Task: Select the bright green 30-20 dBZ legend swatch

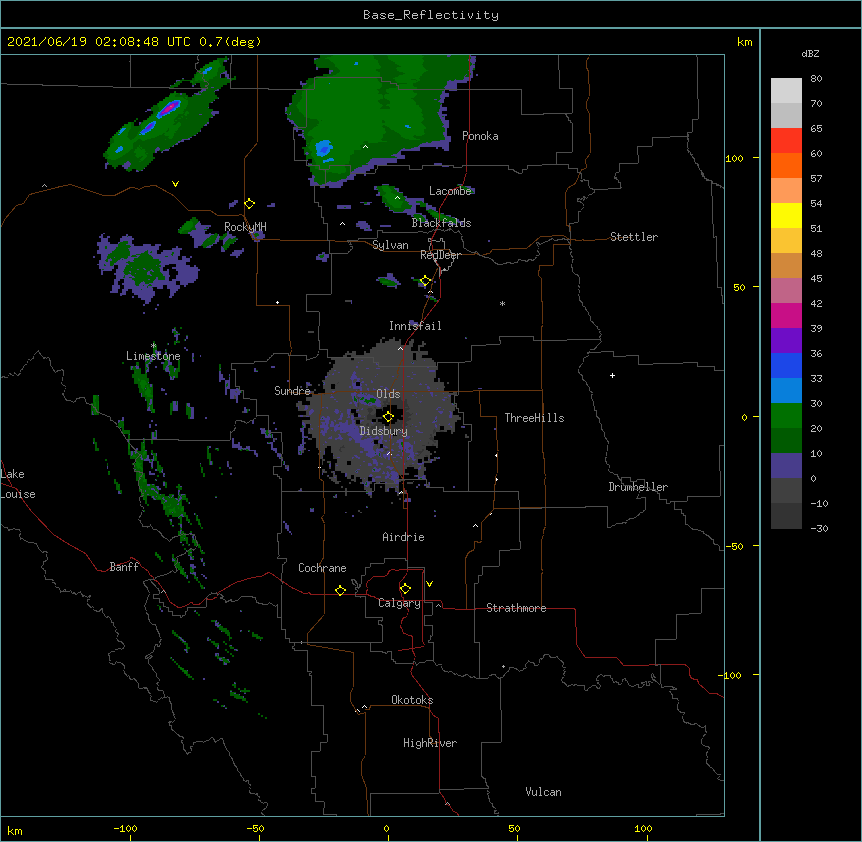Action: click(786, 416)
